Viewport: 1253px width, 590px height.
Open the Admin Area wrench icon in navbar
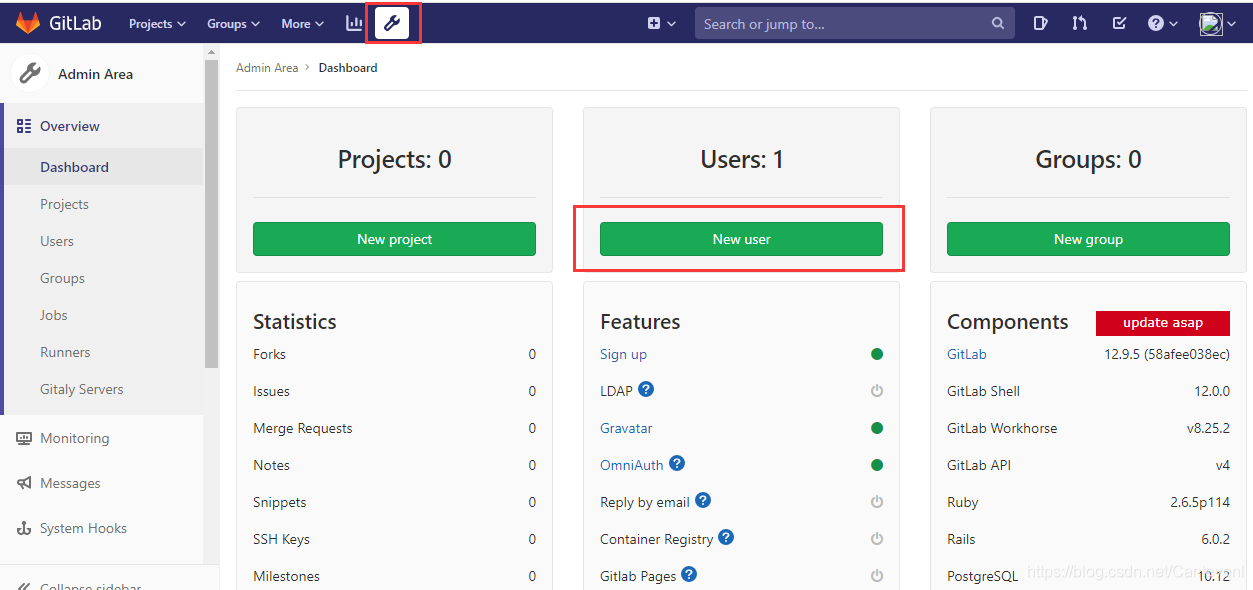[392, 23]
